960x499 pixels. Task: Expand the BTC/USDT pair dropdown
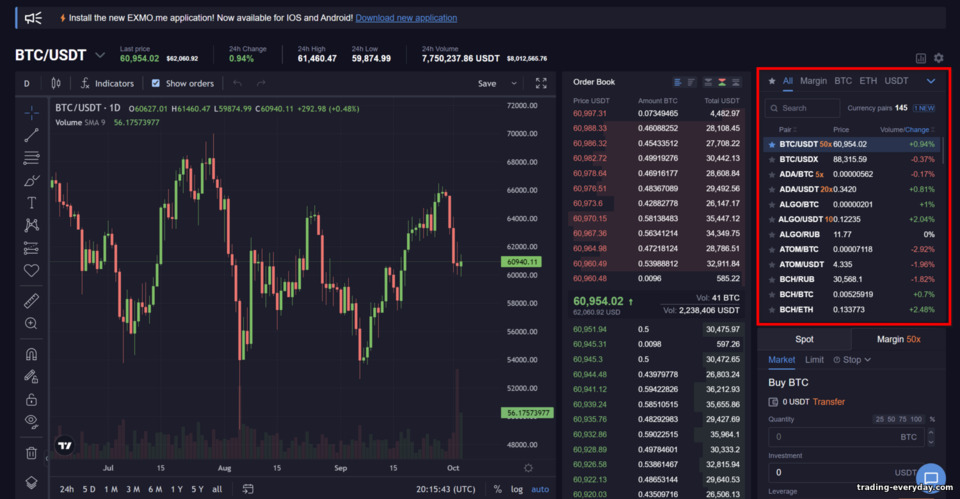pos(100,55)
